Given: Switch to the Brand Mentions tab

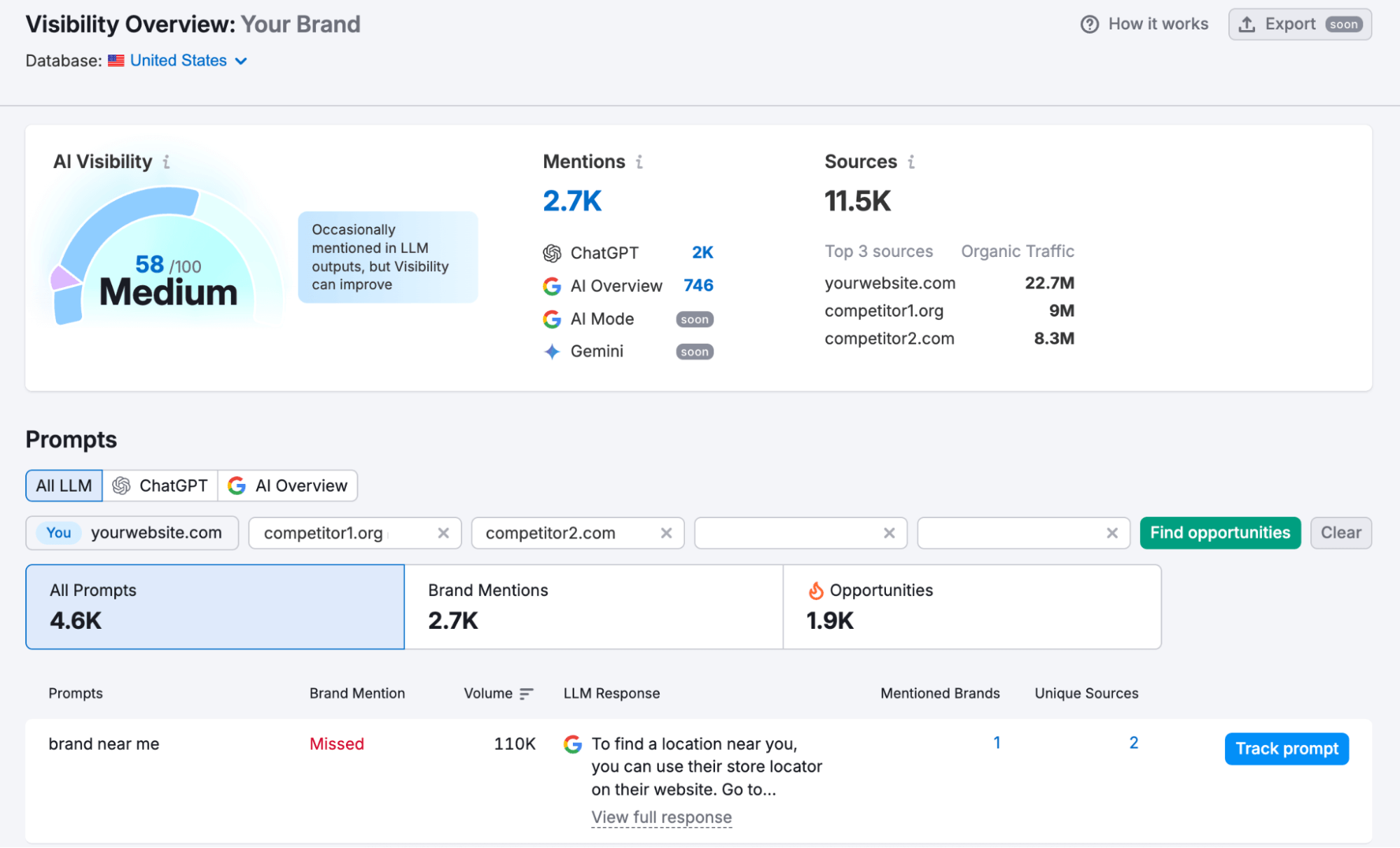Looking at the screenshot, I should coord(593,606).
